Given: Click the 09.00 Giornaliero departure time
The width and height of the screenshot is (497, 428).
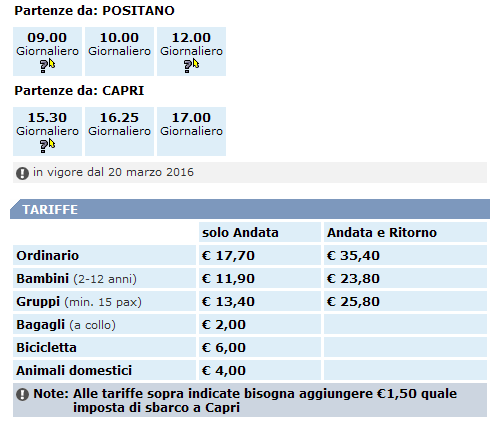Looking at the screenshot, I should point(47,37).
